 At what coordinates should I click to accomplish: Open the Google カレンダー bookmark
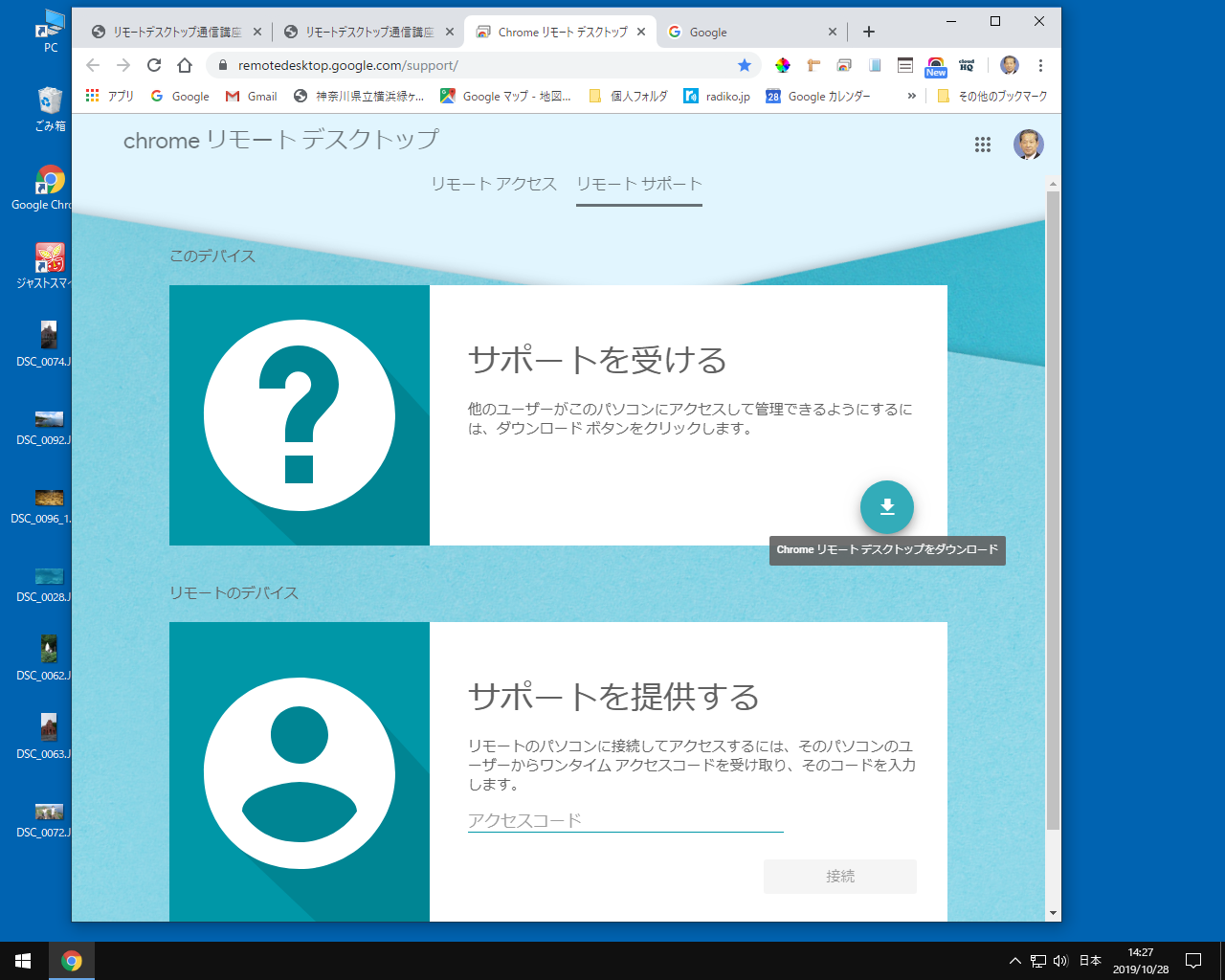(x=818, y=96)
